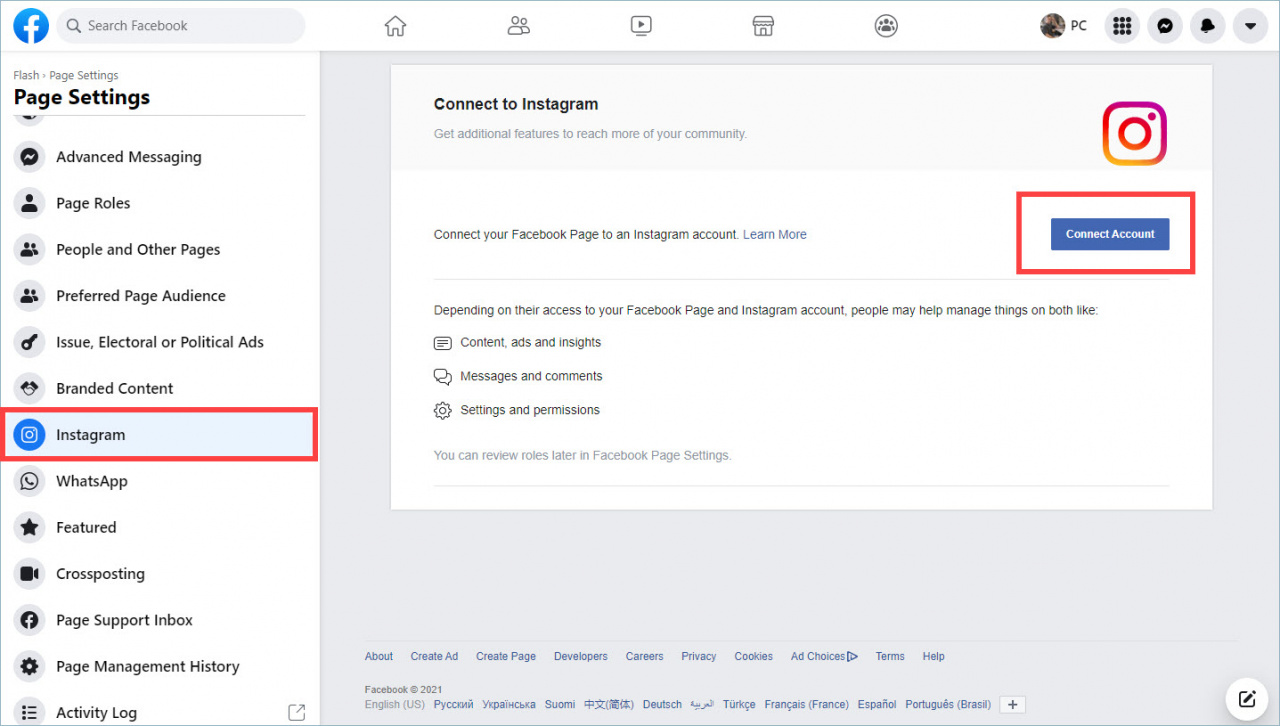
Task: Click the large Instagram logo
Action: pyautogui.click(x=1135, y=133)
